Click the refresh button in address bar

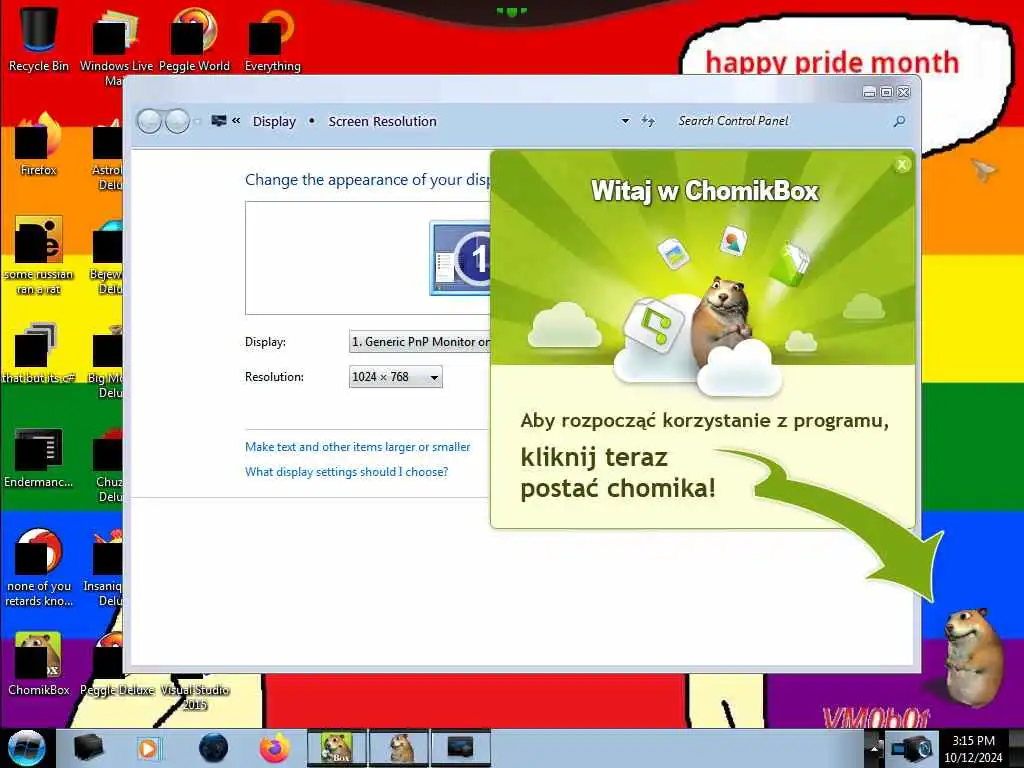[648, 121]
